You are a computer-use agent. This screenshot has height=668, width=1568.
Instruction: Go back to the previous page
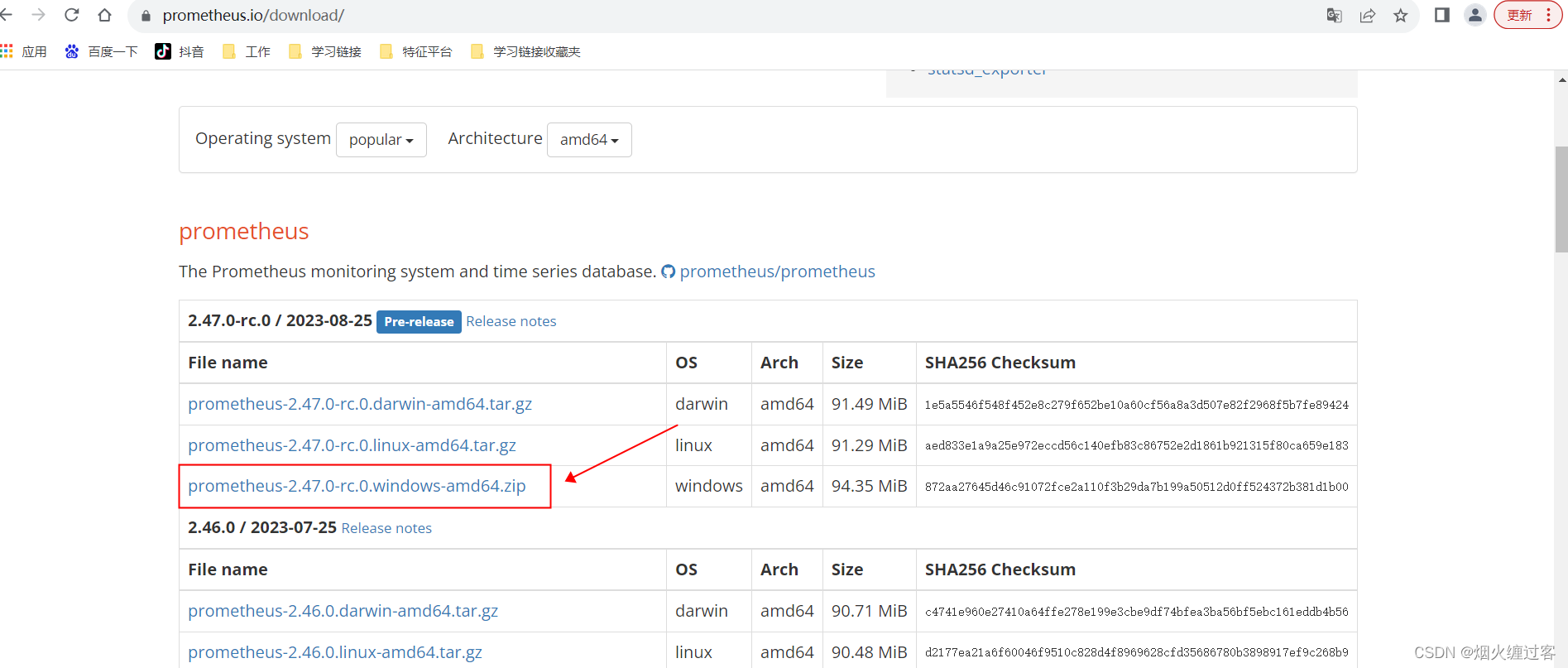7,15
